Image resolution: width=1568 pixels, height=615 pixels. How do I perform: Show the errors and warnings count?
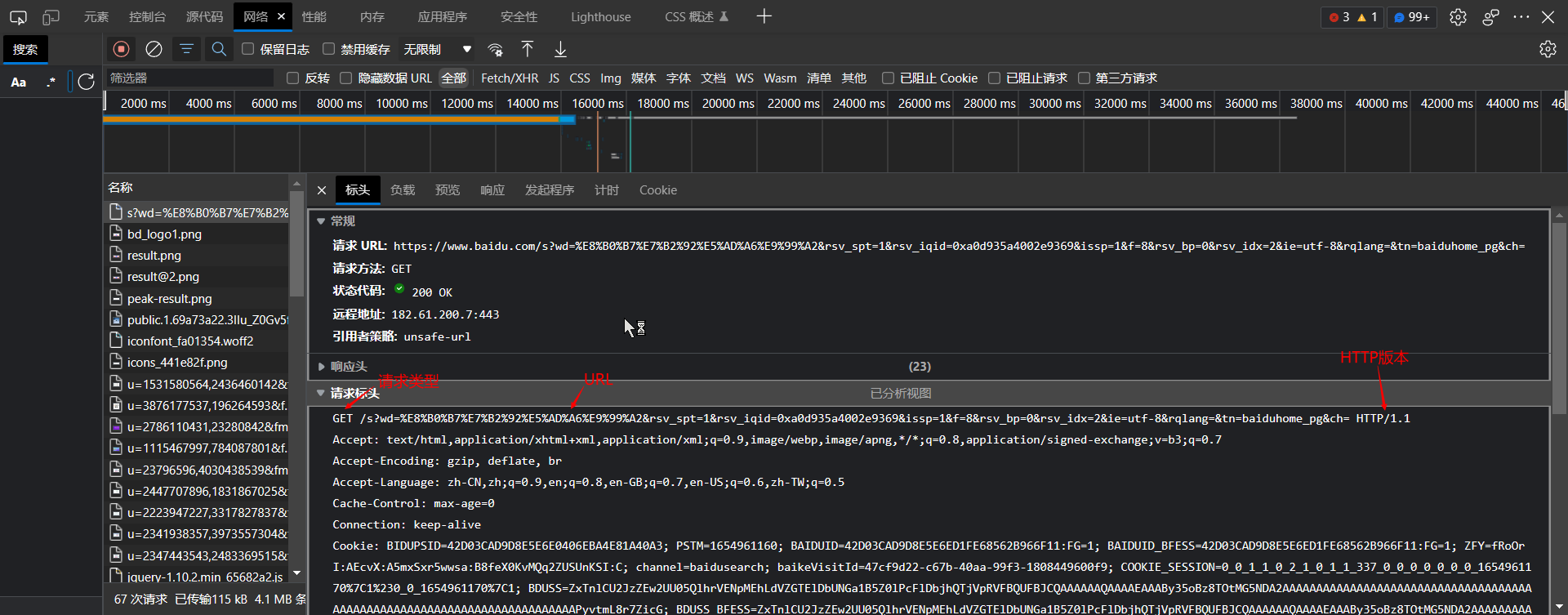(1352, 17)
